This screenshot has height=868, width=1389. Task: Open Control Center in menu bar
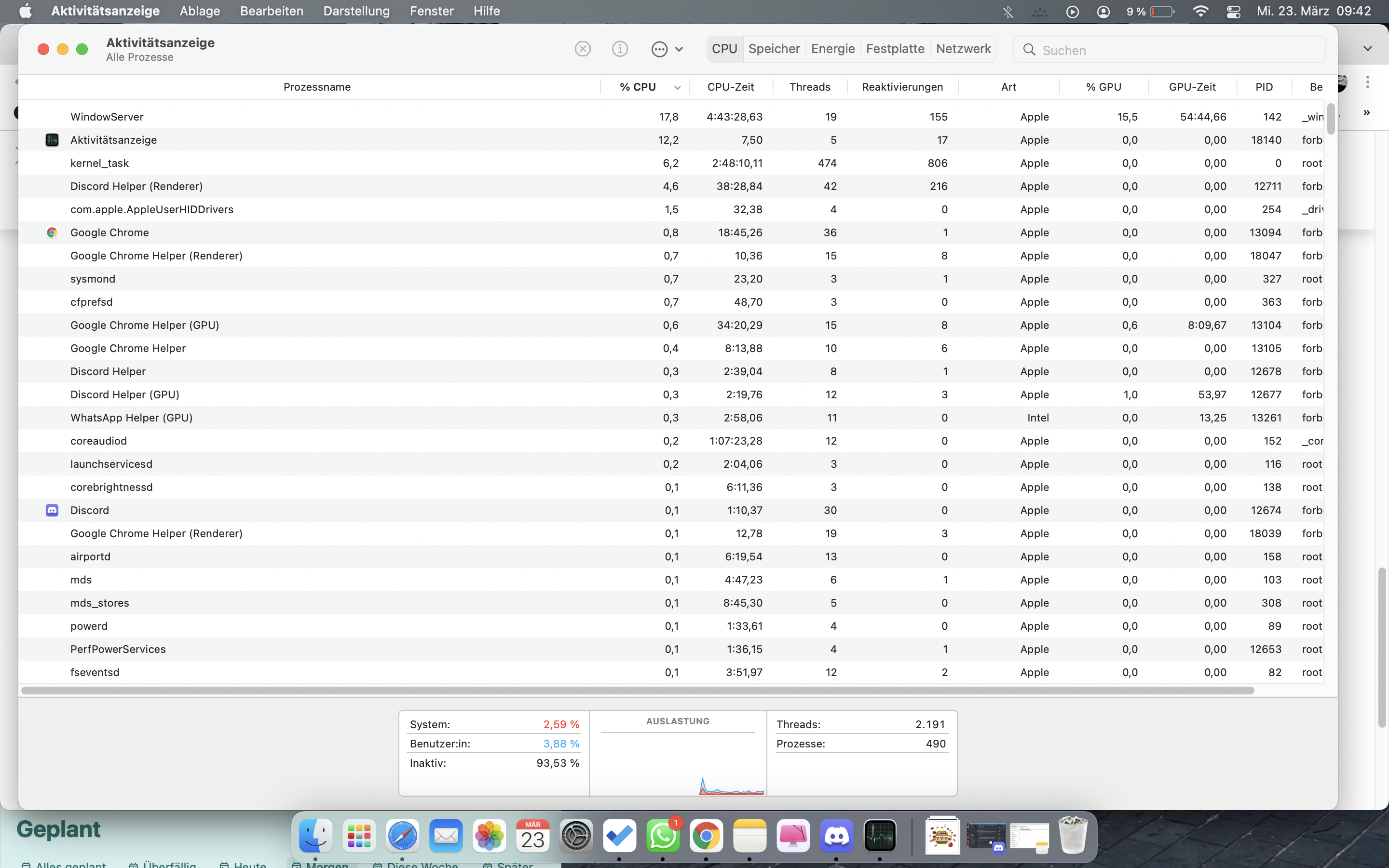tap(1233, 12)
